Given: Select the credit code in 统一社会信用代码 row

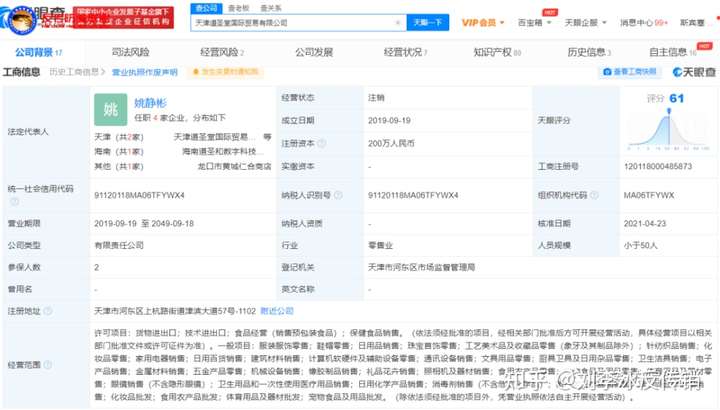Looking at the screenshot, I should [x=140, y=195].
